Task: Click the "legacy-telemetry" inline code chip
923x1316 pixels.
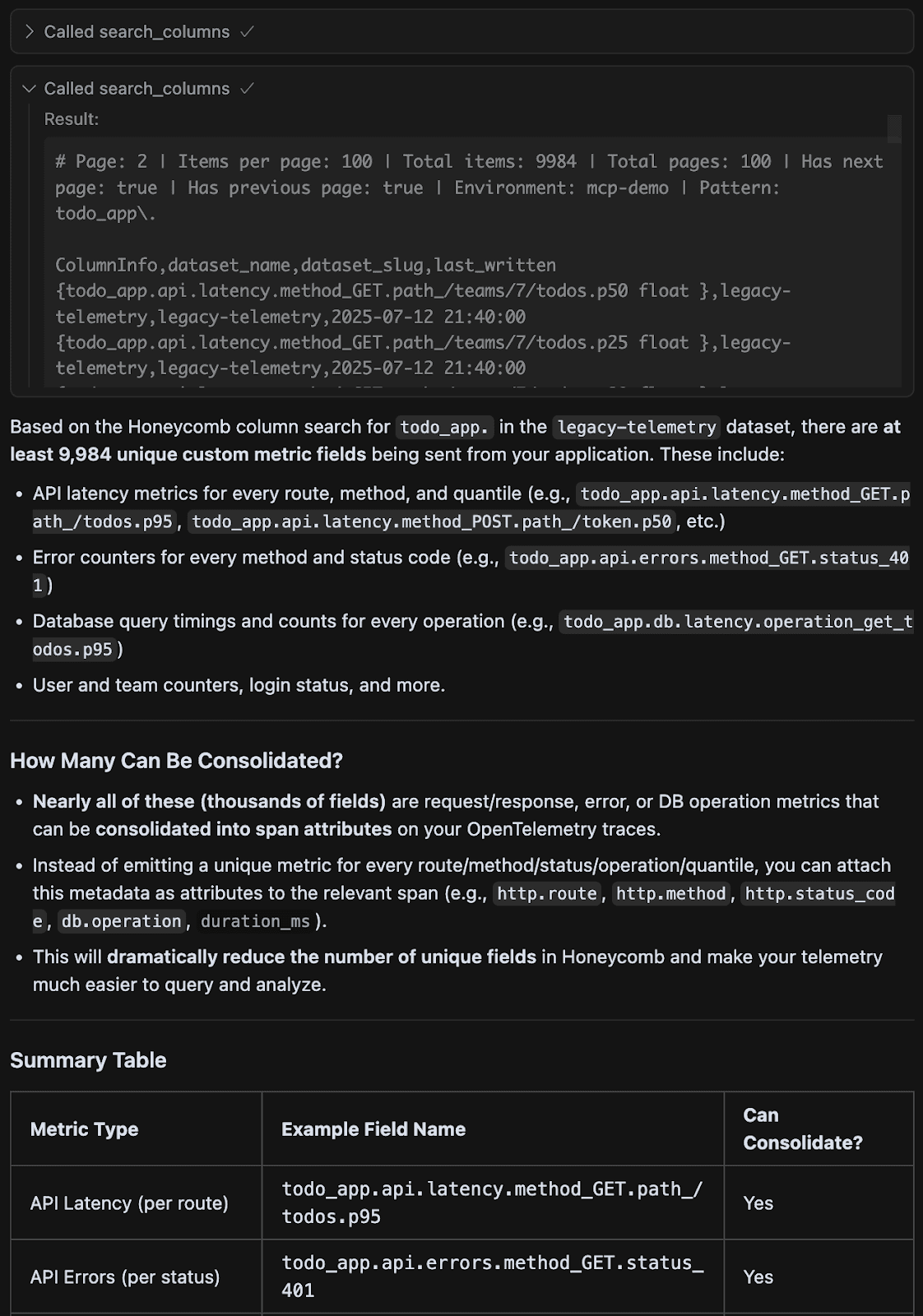Action: click(637, 427)
